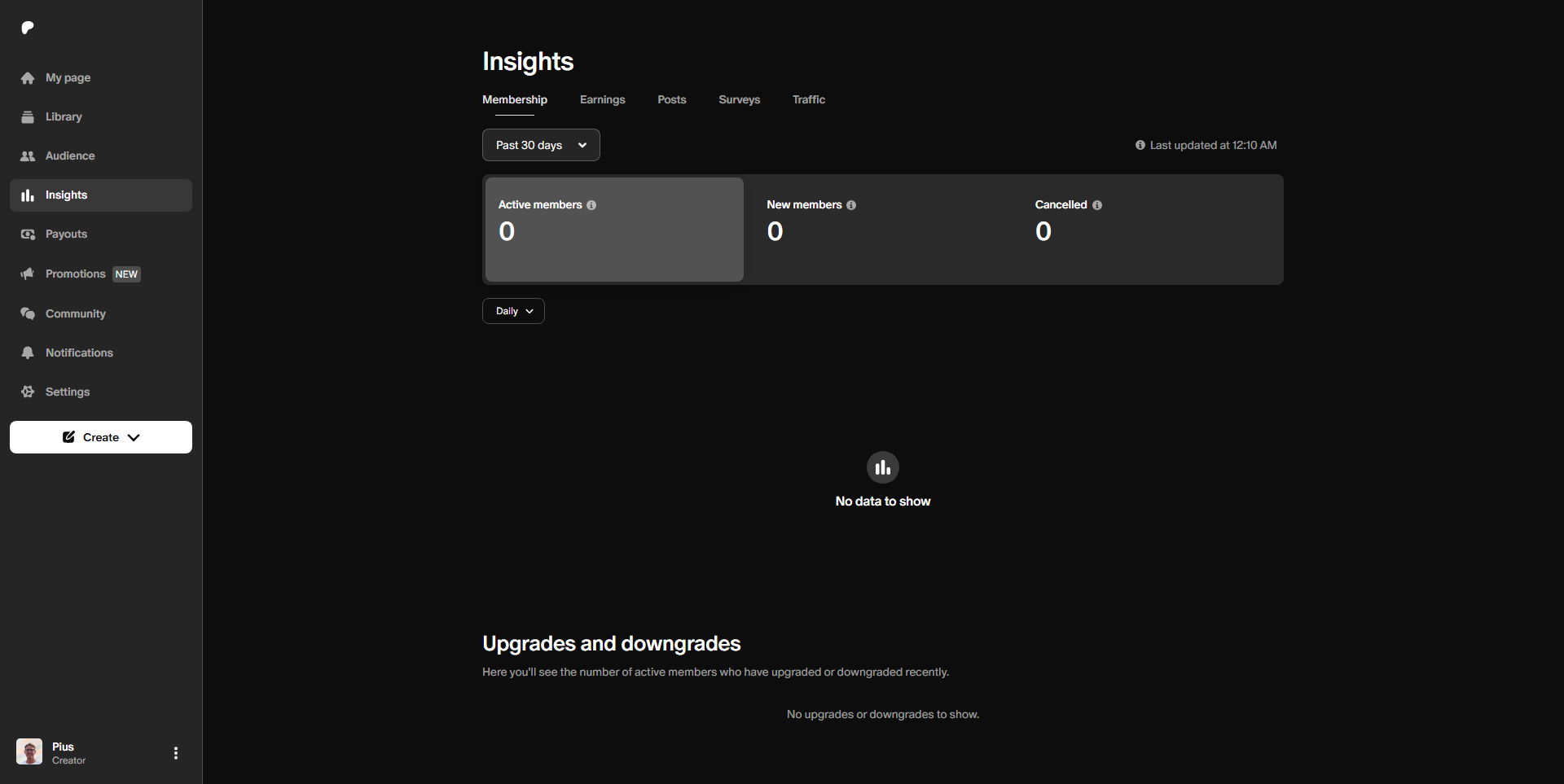This screenshot has height=784, width=1564.
Task: Click info icon beside Cancelled
Action: 1097,205
